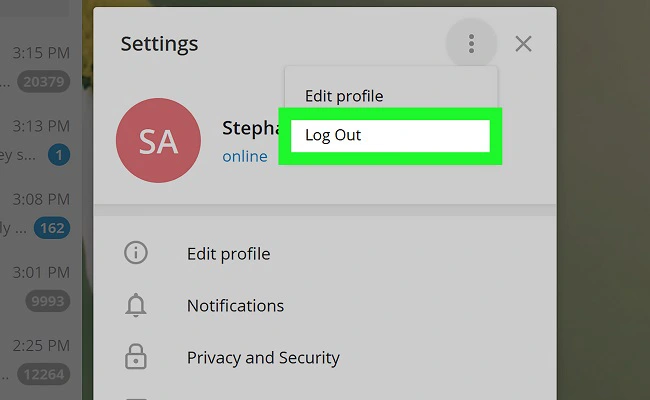Open the chat with 9993 unread badge

[41, 286]
